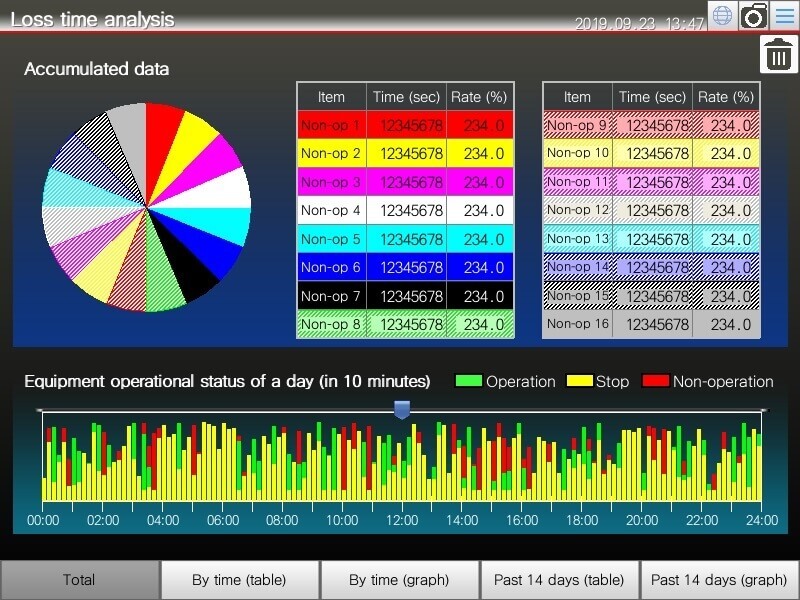Click the globe language icon
Viewport: 800px width, 600px height.
click(722, 16)
